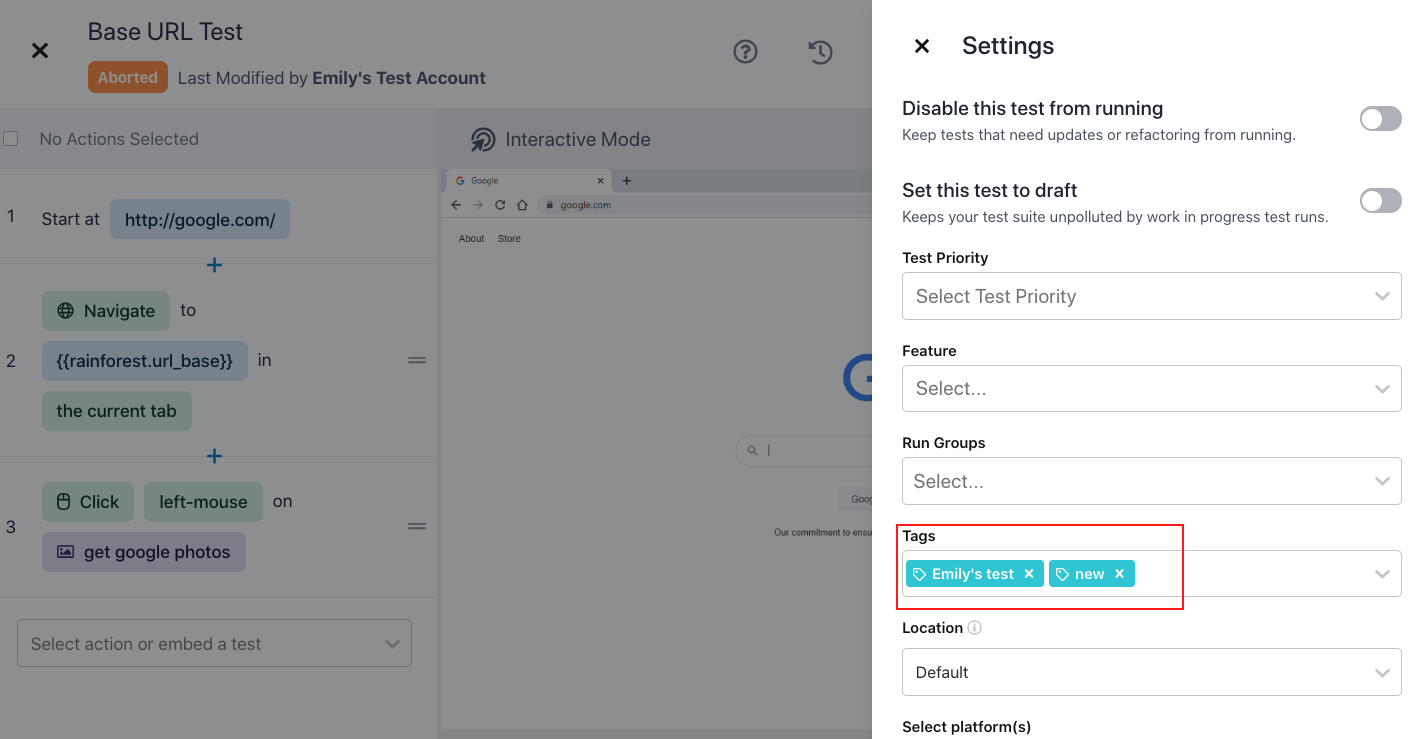Remove the Emily's test tag
1419x739 pixels.
[x=1029, y=574]
